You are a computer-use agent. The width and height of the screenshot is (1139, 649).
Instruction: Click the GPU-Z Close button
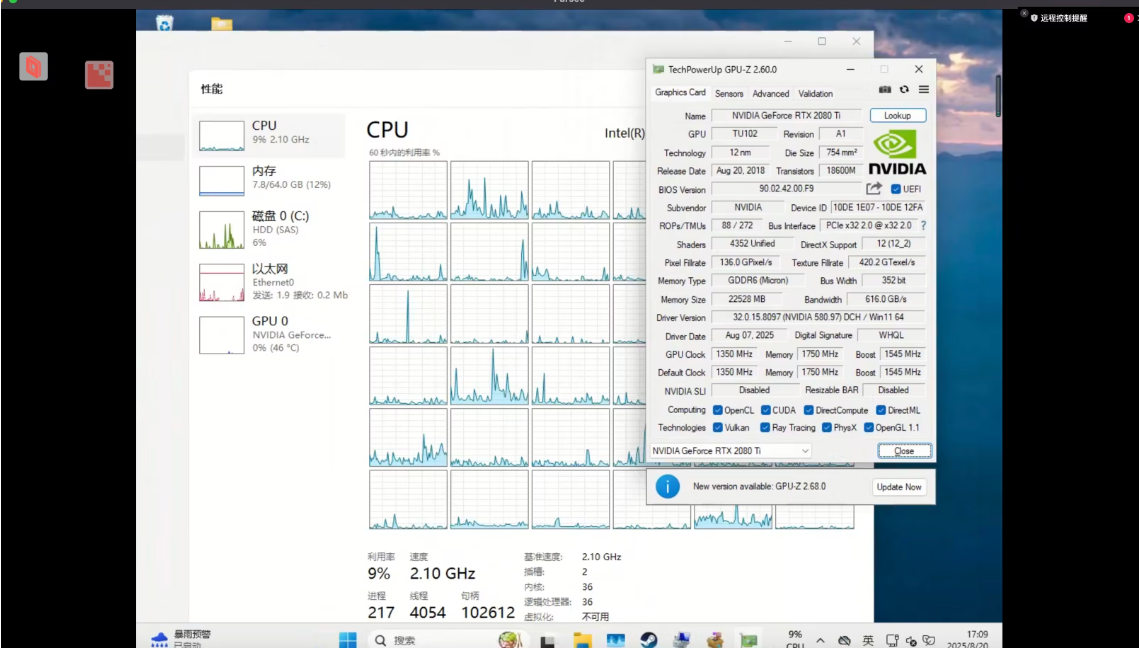(904, 451)
